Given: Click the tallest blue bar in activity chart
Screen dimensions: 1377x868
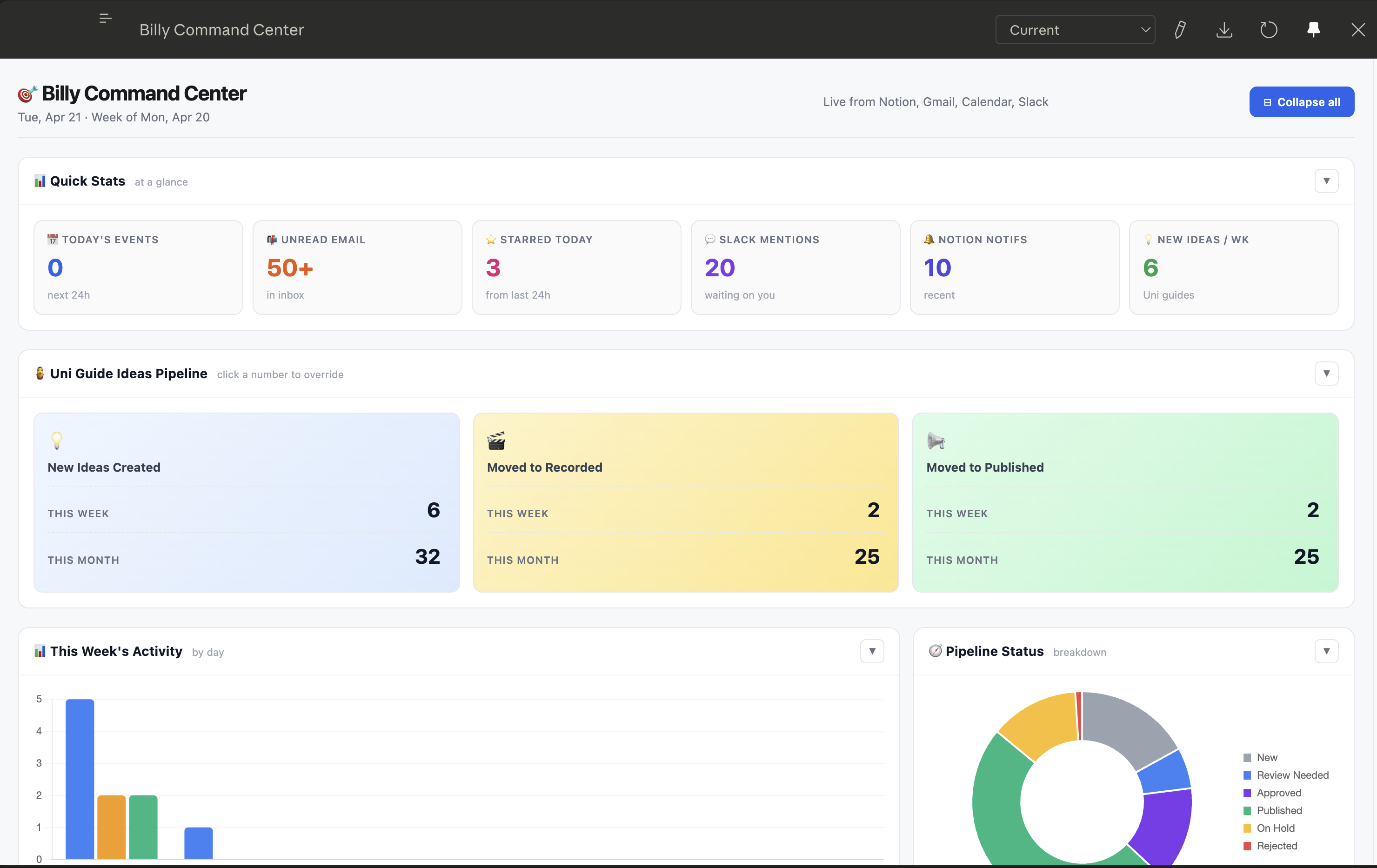Looking at the screenshot, I should [x=80, y=779].
